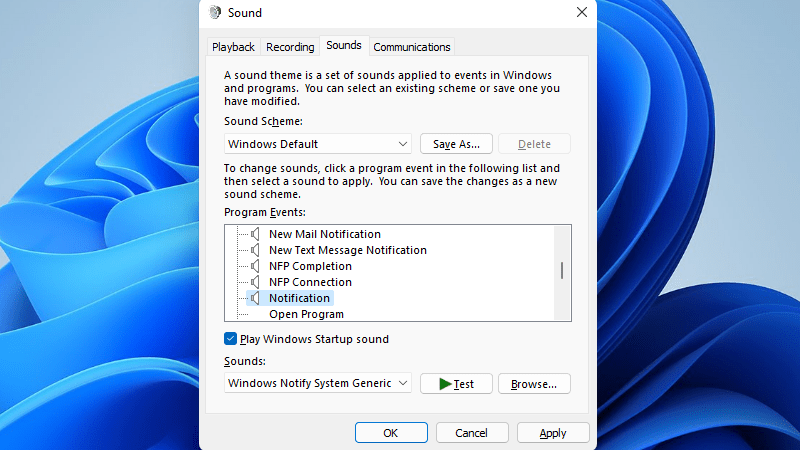The image size is (800, 450).
Task: Select the Open Program event
Action: pos(306,314)
